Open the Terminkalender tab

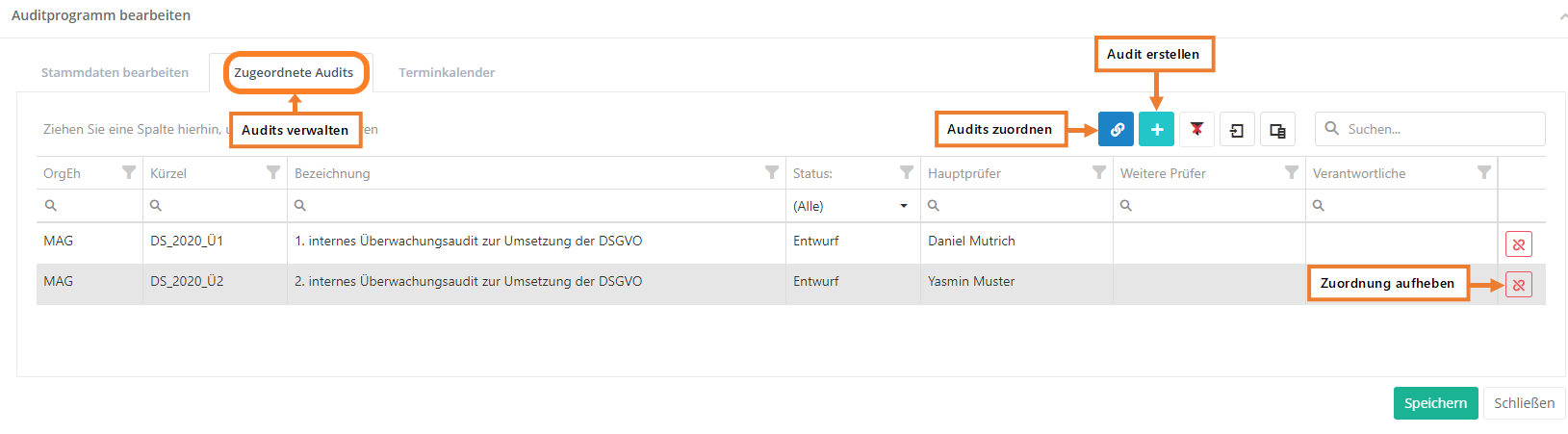pos(447,72)
